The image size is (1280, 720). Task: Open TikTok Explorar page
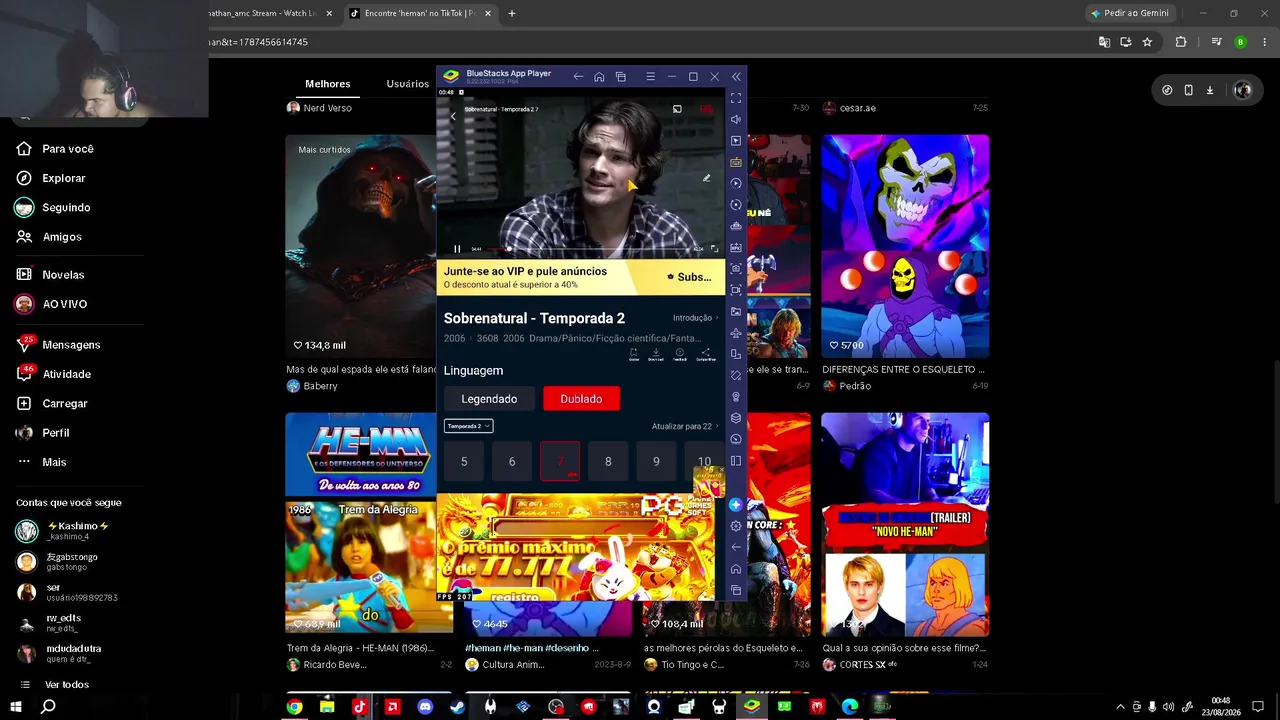click(x=52, y=178)
